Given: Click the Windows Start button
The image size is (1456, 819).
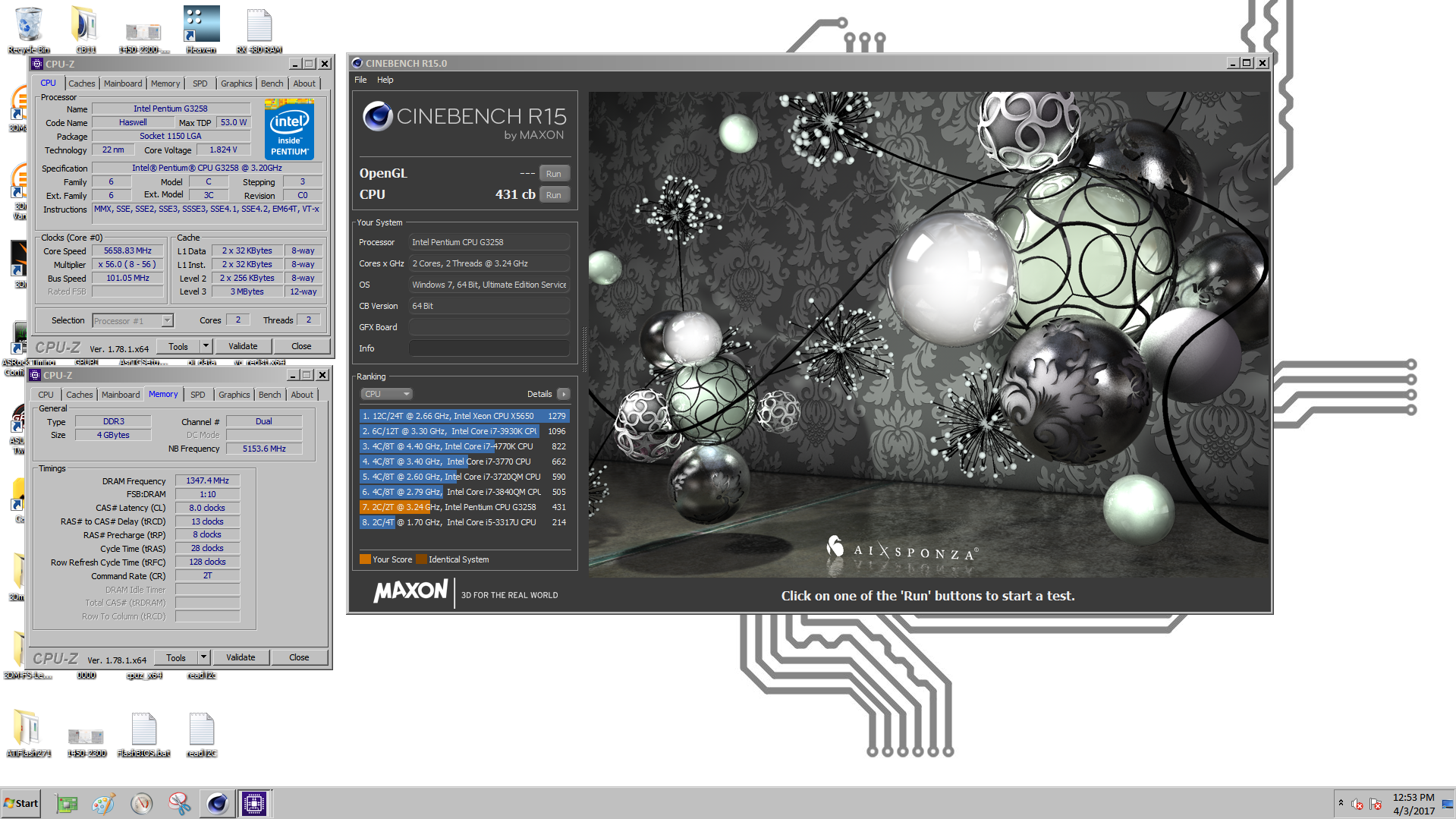Looking at the screenshot, I should [20, 803].
